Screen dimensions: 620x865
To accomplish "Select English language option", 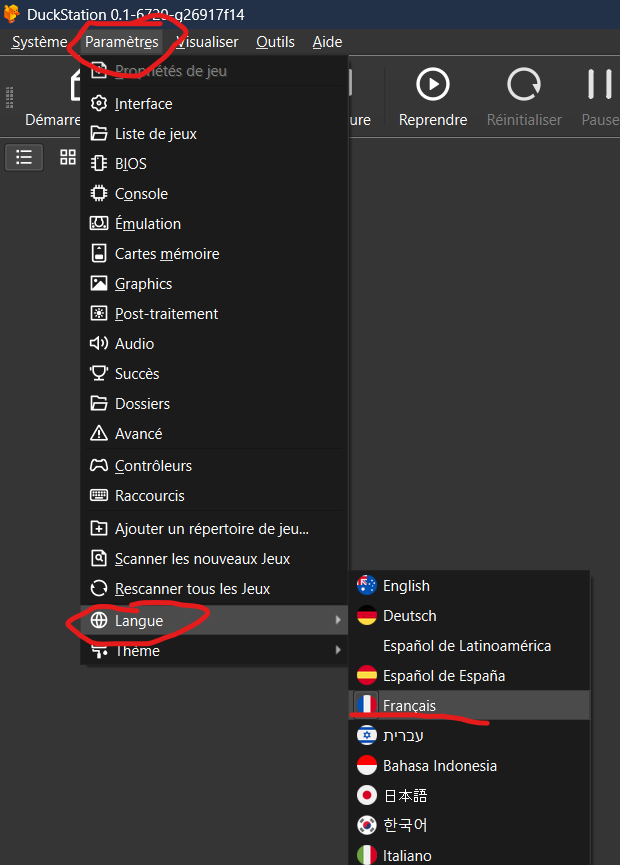I will (469, 586).
